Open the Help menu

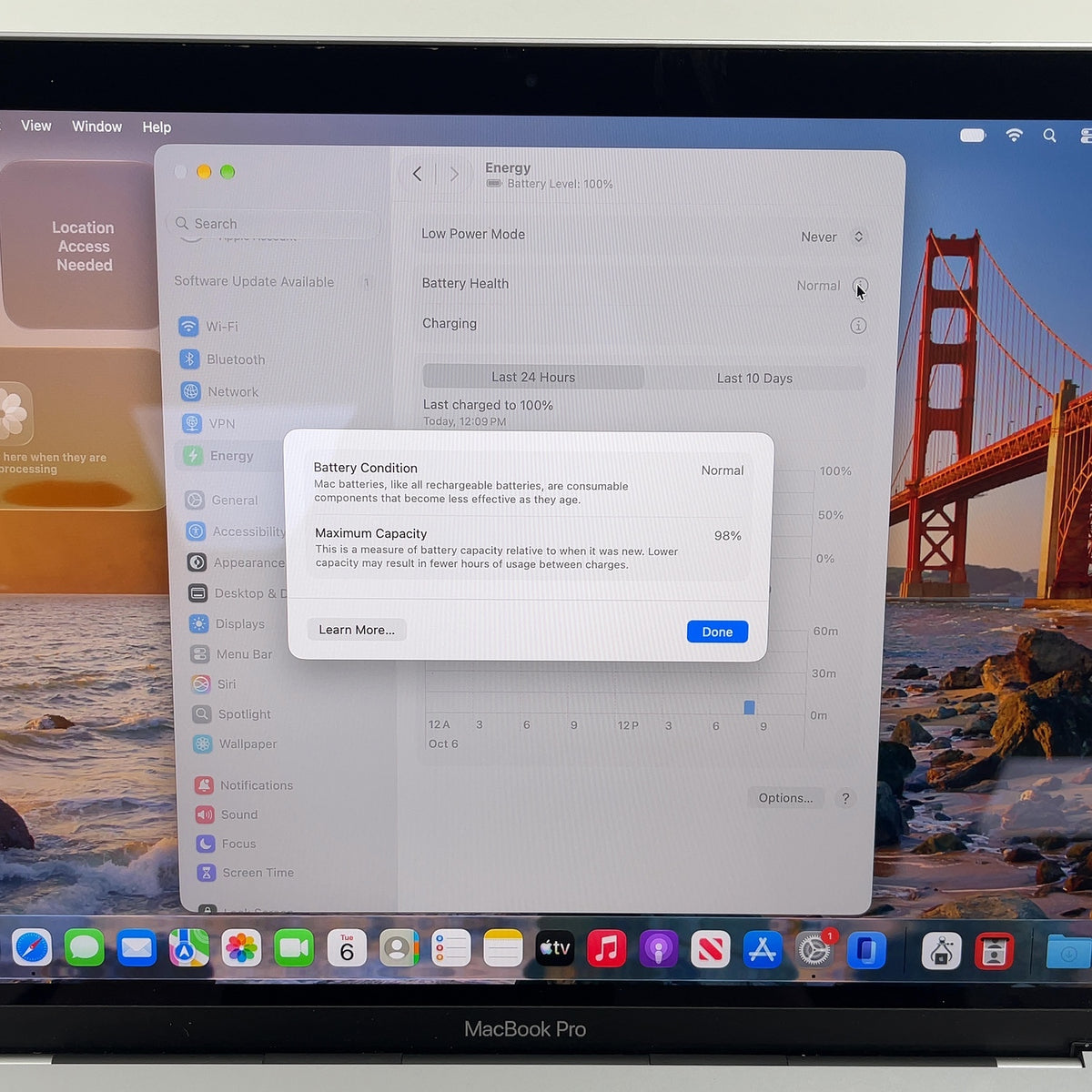(x=157, y=127)
